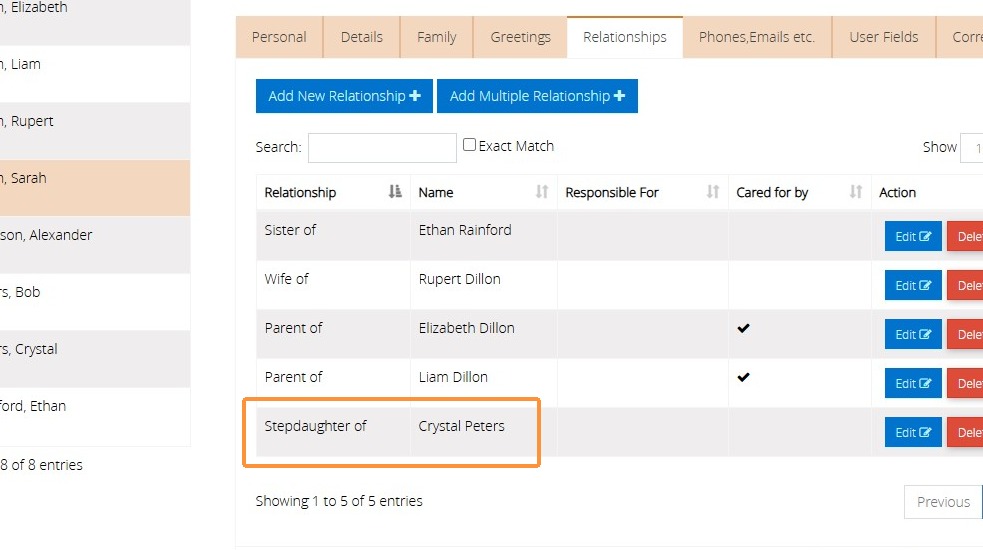983x550 pixels.
Task: Click Add New Relationship button
Action: click(344, 96)
